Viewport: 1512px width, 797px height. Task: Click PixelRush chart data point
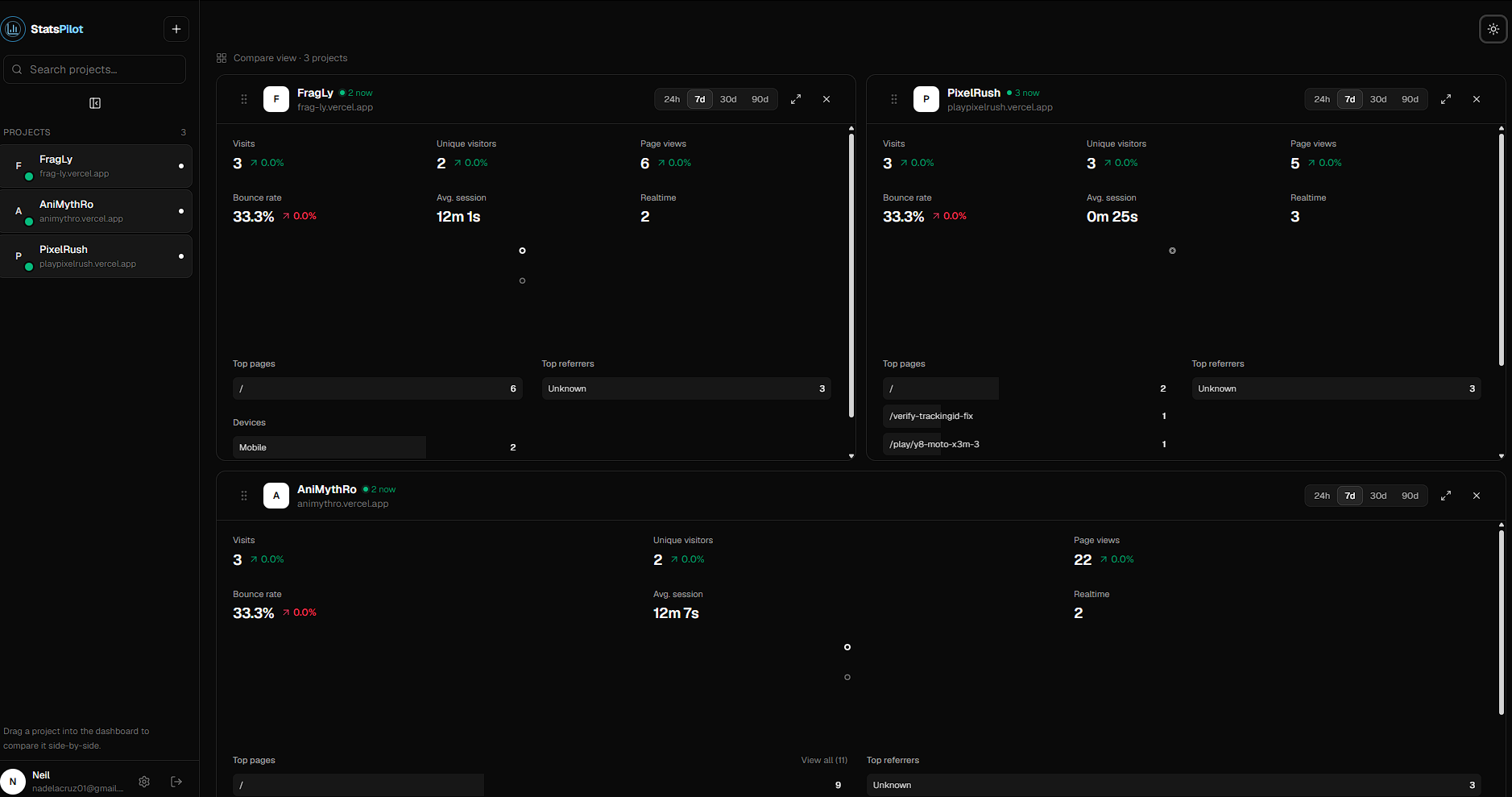tap(1173, 251)
